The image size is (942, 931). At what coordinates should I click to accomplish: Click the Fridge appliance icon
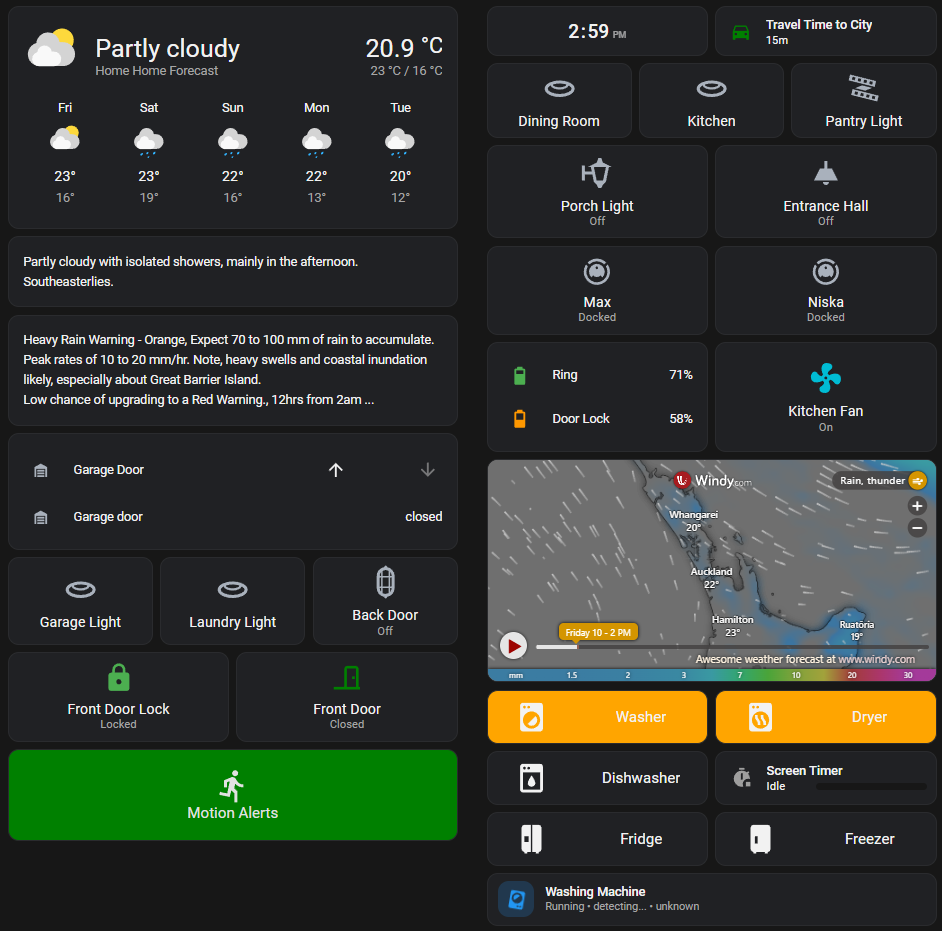click(x=531, y=839)
